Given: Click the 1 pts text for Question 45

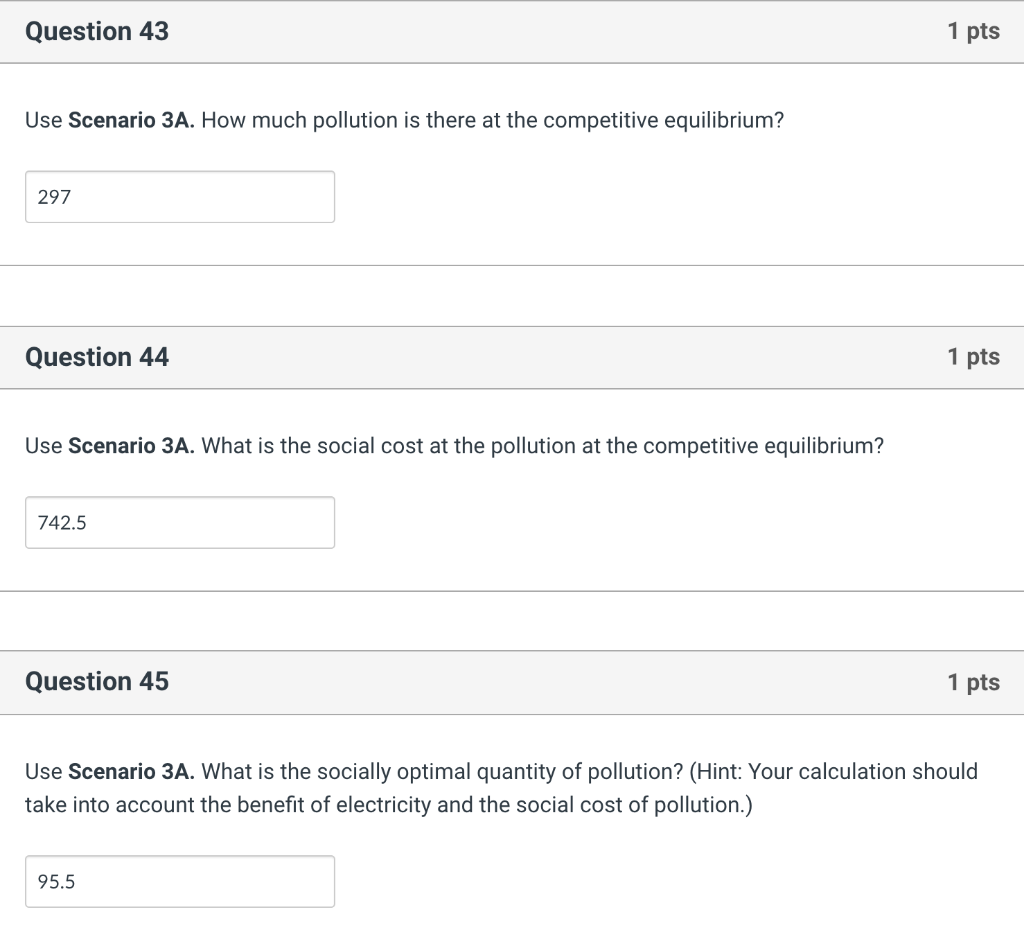Looking at the screenshot, I should [x=973, y=682].
